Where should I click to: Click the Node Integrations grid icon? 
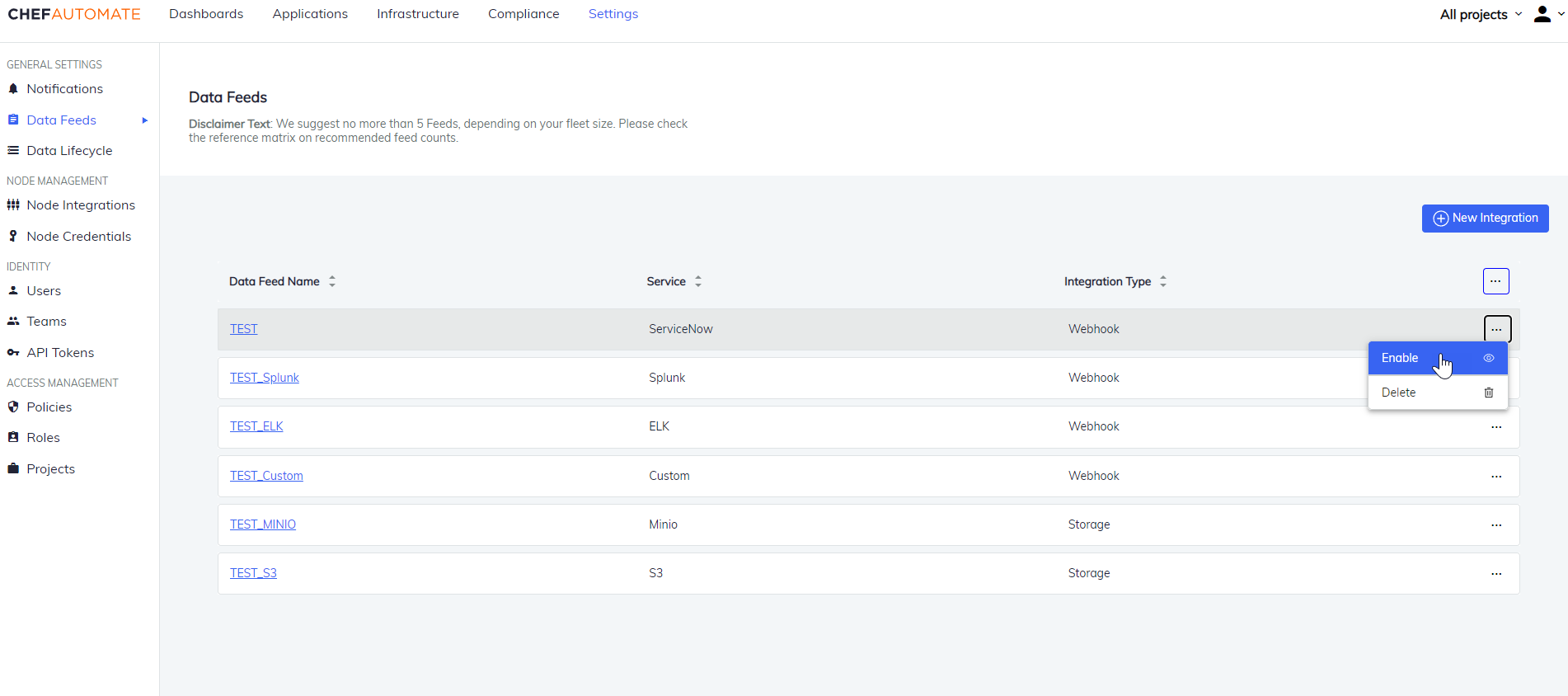tap(13, 205)
